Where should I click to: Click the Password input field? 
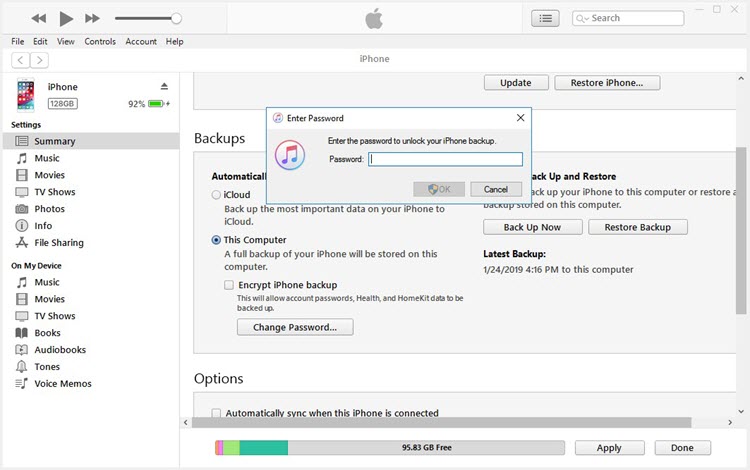pos(445,159)
